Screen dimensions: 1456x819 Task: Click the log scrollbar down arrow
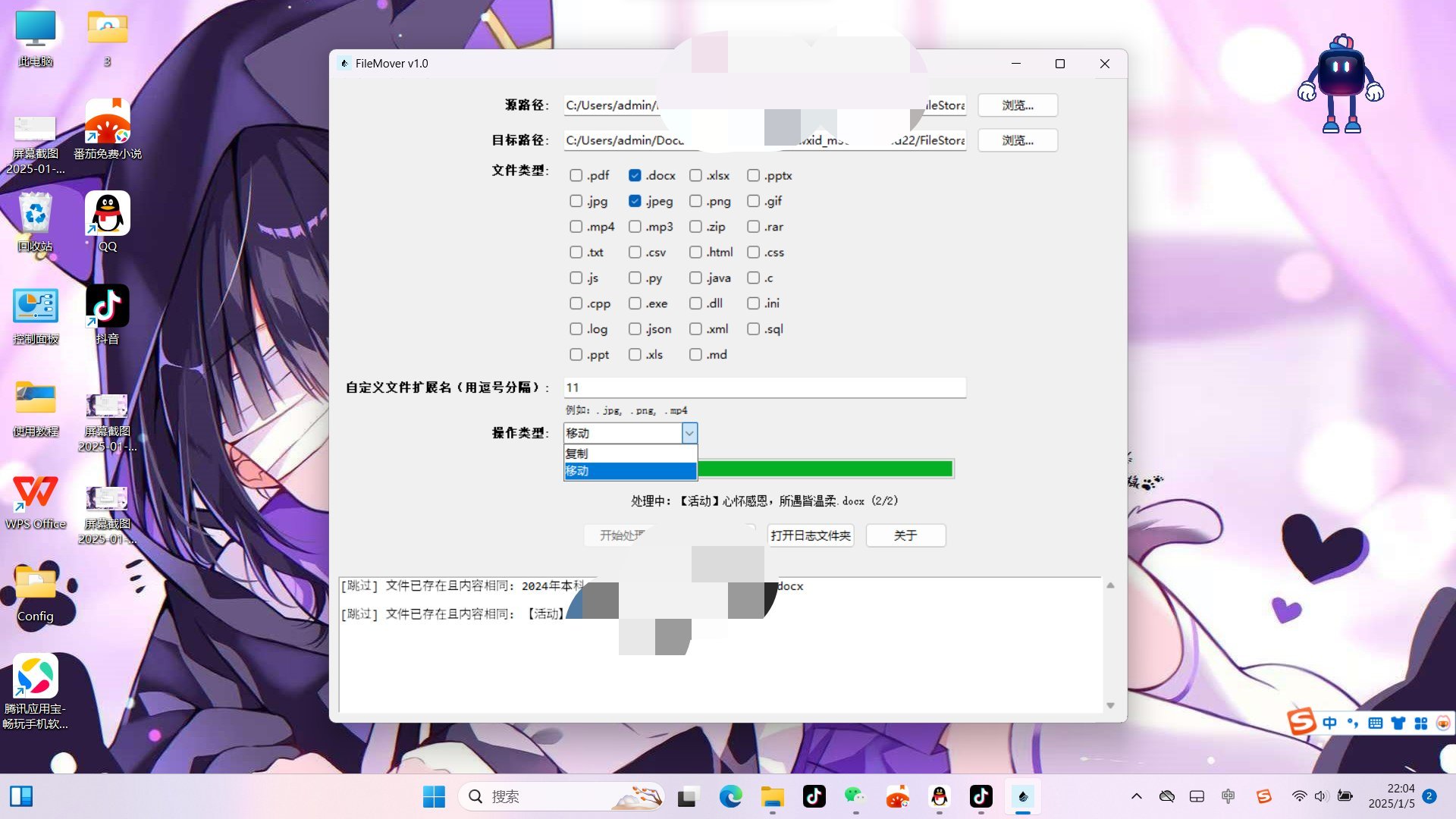1110,705
